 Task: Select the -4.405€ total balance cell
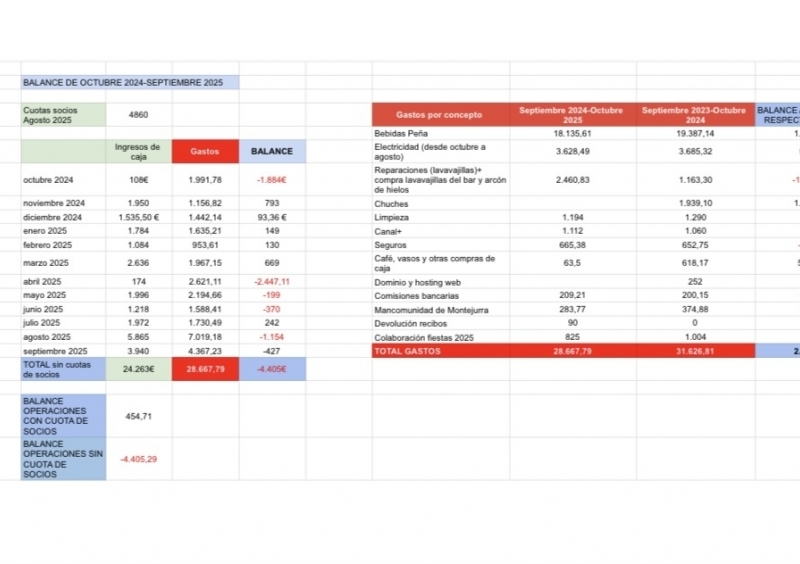(x=272, y=369)
